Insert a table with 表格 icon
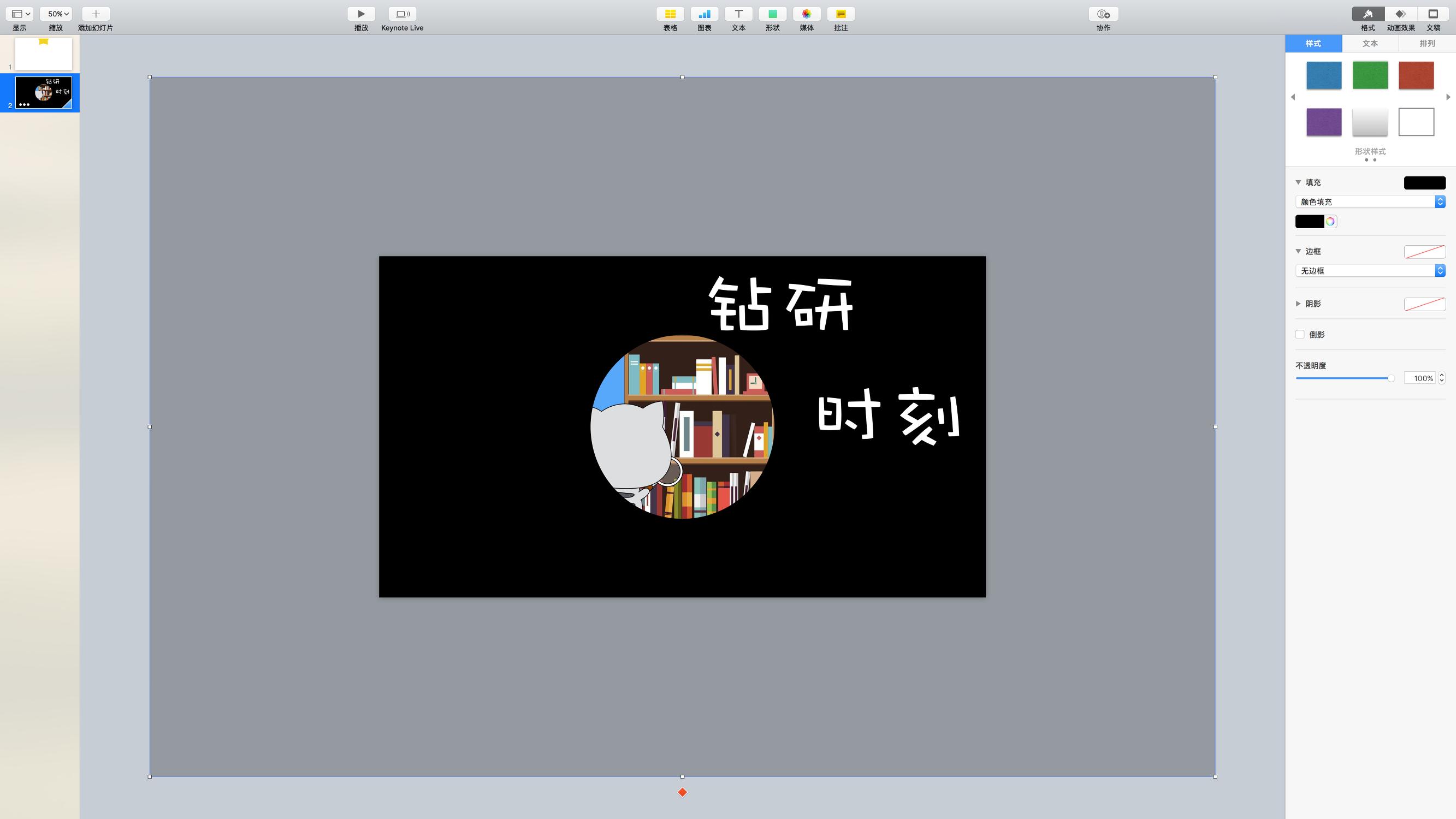The width and height of the screenshot is (1456, 819). pos(670,14)
